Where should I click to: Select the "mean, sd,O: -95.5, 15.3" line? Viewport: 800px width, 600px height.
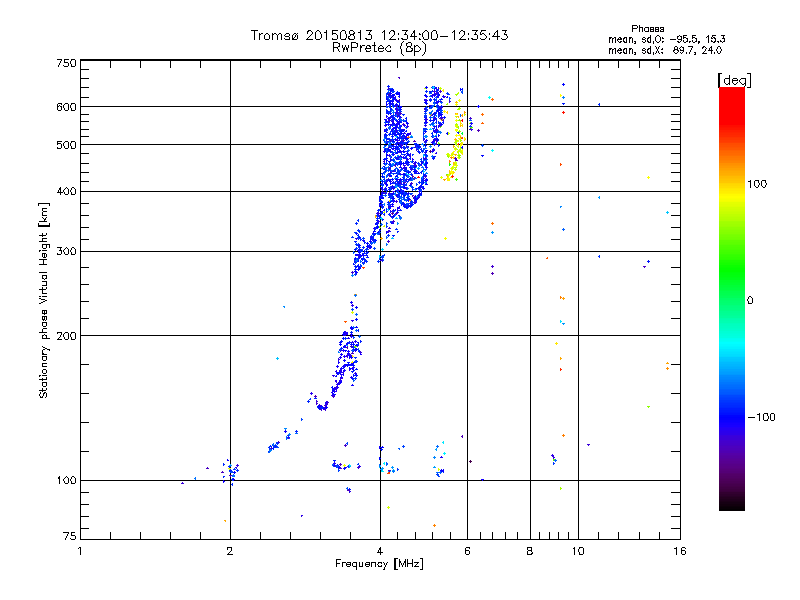[666, 39]
